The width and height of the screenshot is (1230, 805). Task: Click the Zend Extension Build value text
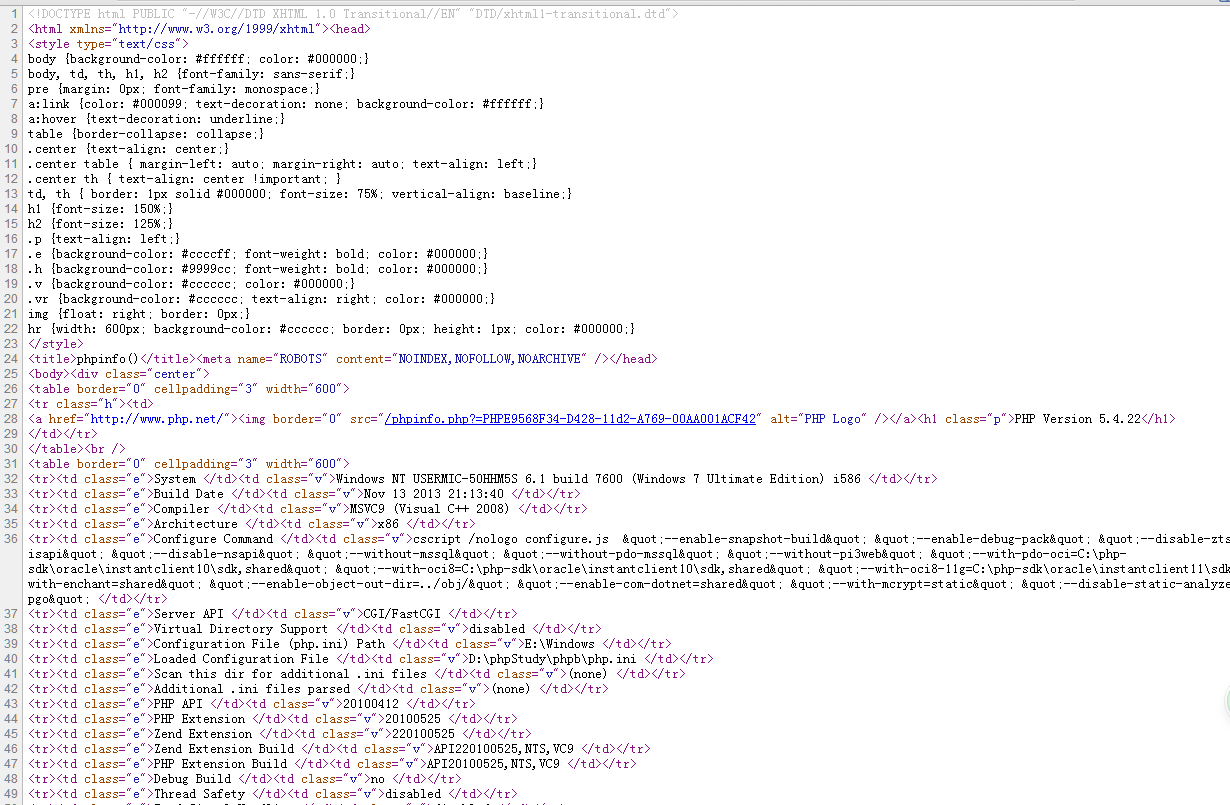[x=503, y=749]
